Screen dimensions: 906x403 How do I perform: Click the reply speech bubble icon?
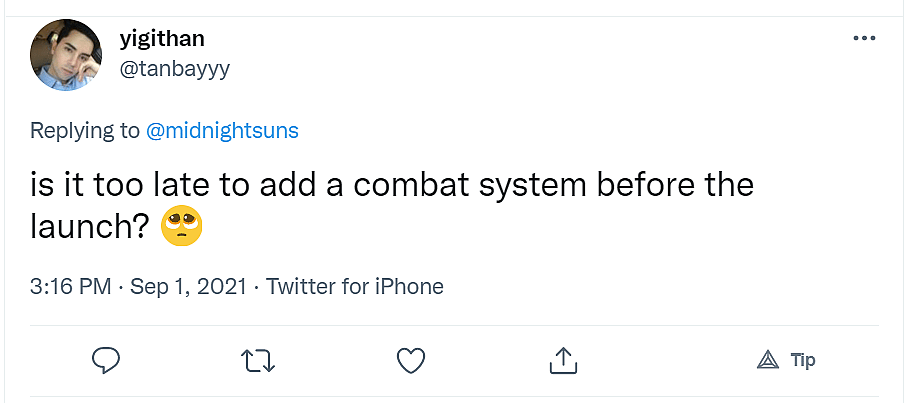click(106, 360)
